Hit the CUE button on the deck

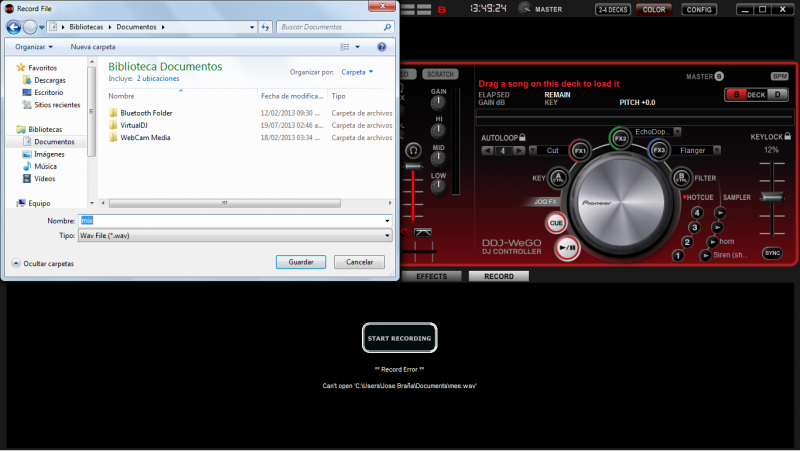556,223
